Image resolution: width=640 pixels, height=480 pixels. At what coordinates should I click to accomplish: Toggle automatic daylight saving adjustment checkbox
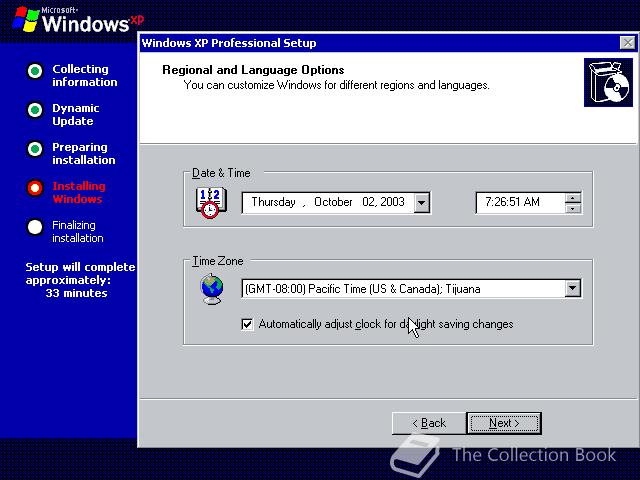[x=247, y=324]
